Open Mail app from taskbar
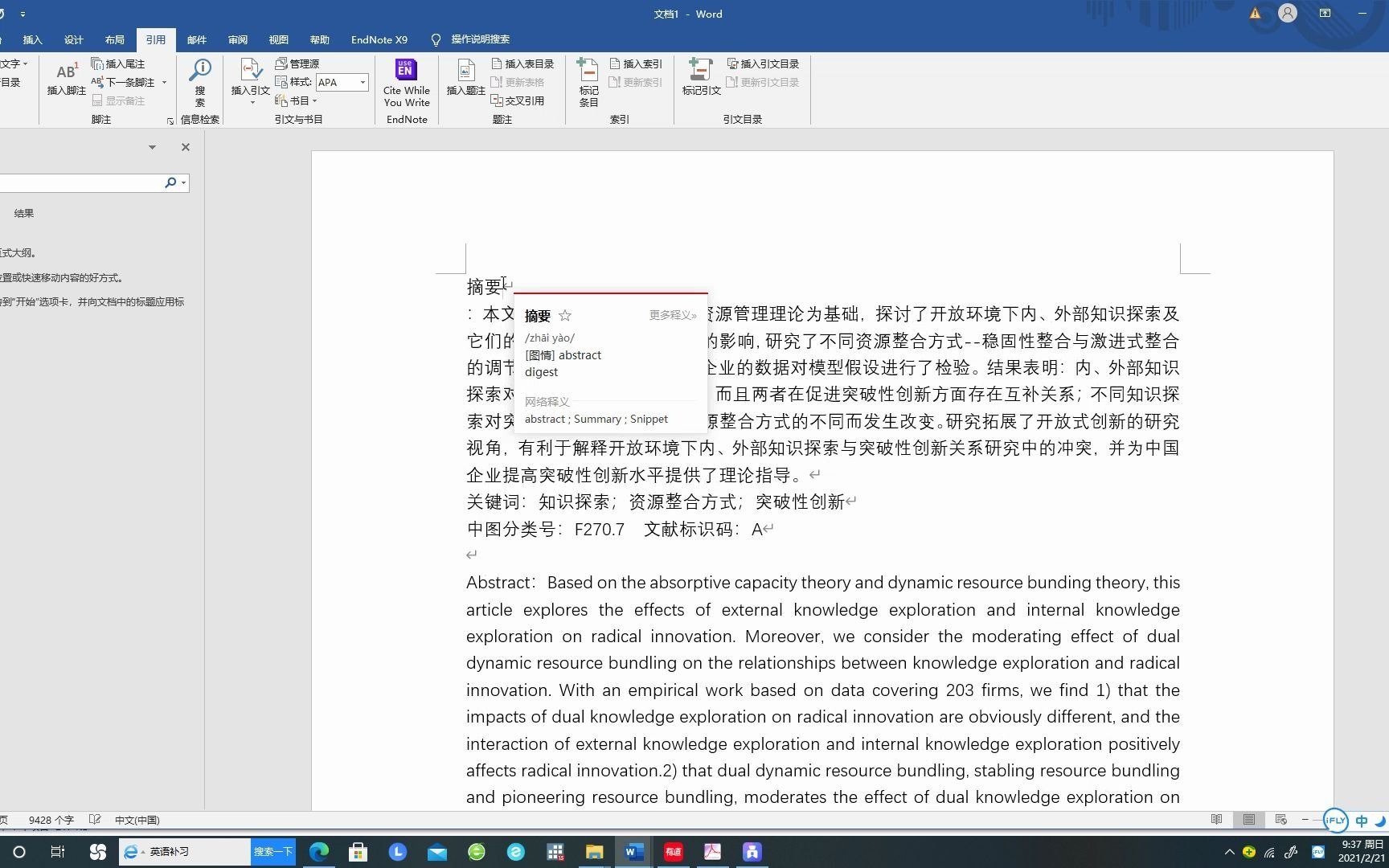This screenshot has height=868, width=1389. click(x=437, y=852)
